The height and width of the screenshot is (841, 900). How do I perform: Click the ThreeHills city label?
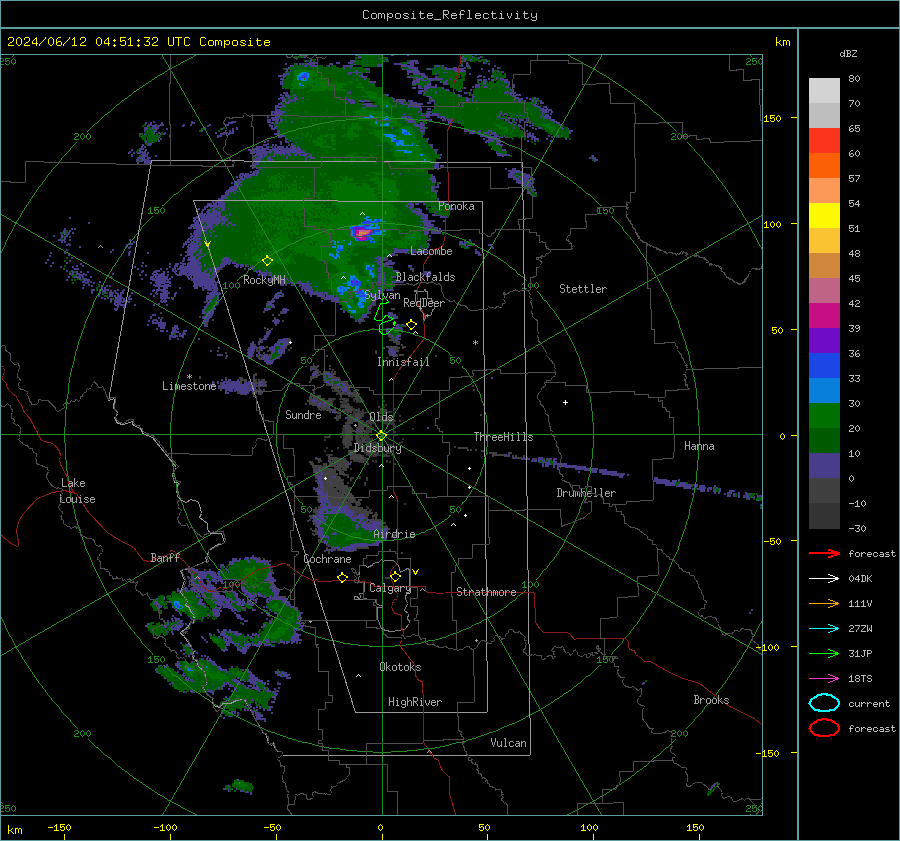(503, 437)
